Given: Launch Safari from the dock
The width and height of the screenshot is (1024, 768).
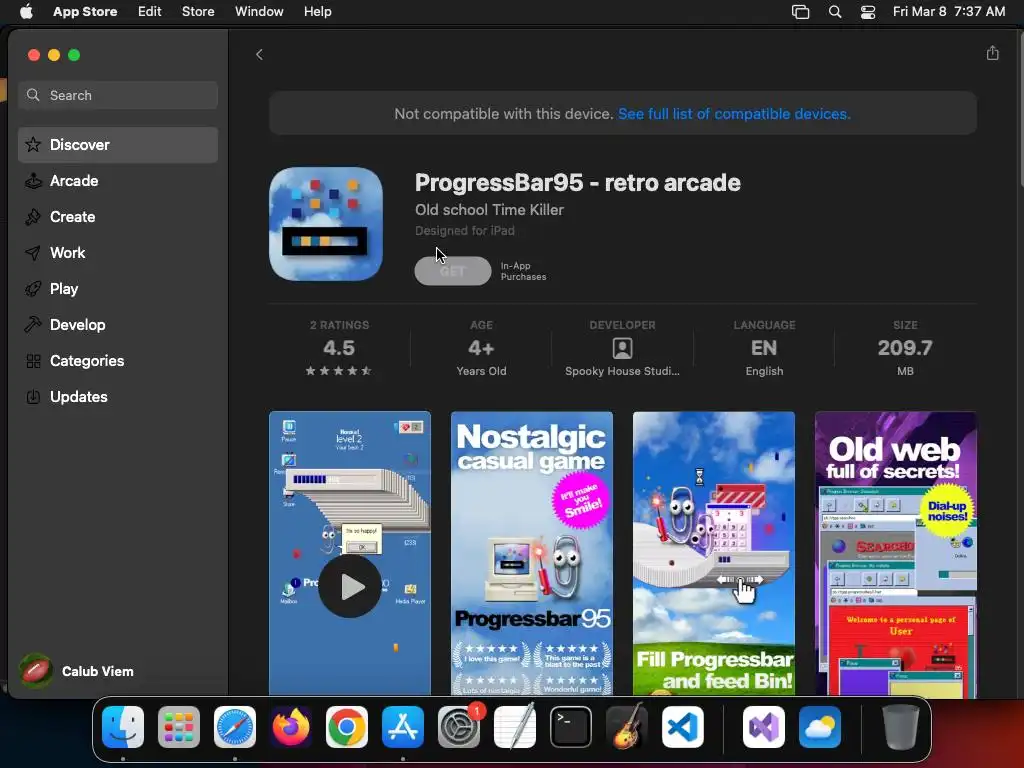Looking at the screenshot, I should click(235, 727).
